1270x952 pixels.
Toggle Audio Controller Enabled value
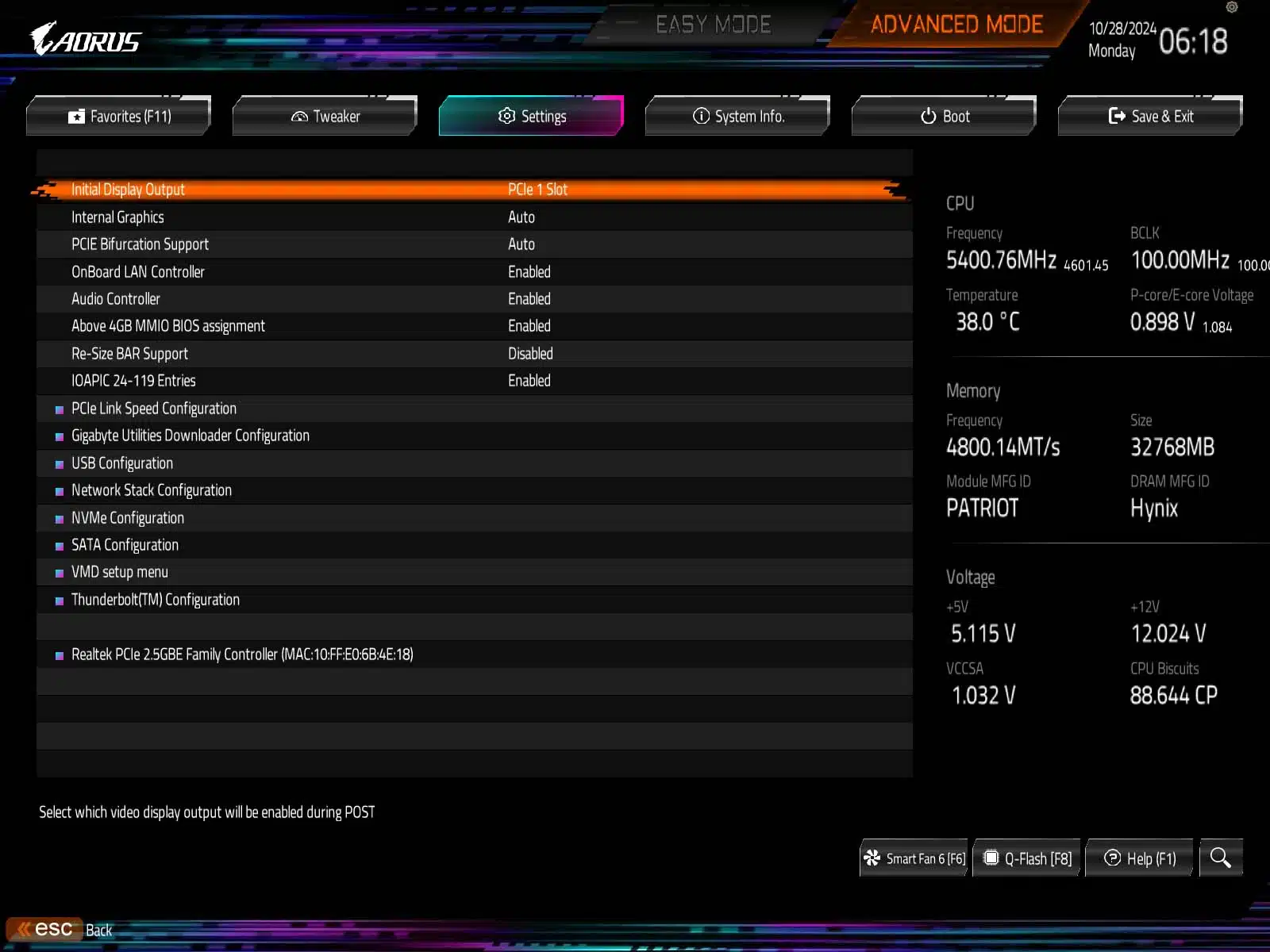(529, 299)
